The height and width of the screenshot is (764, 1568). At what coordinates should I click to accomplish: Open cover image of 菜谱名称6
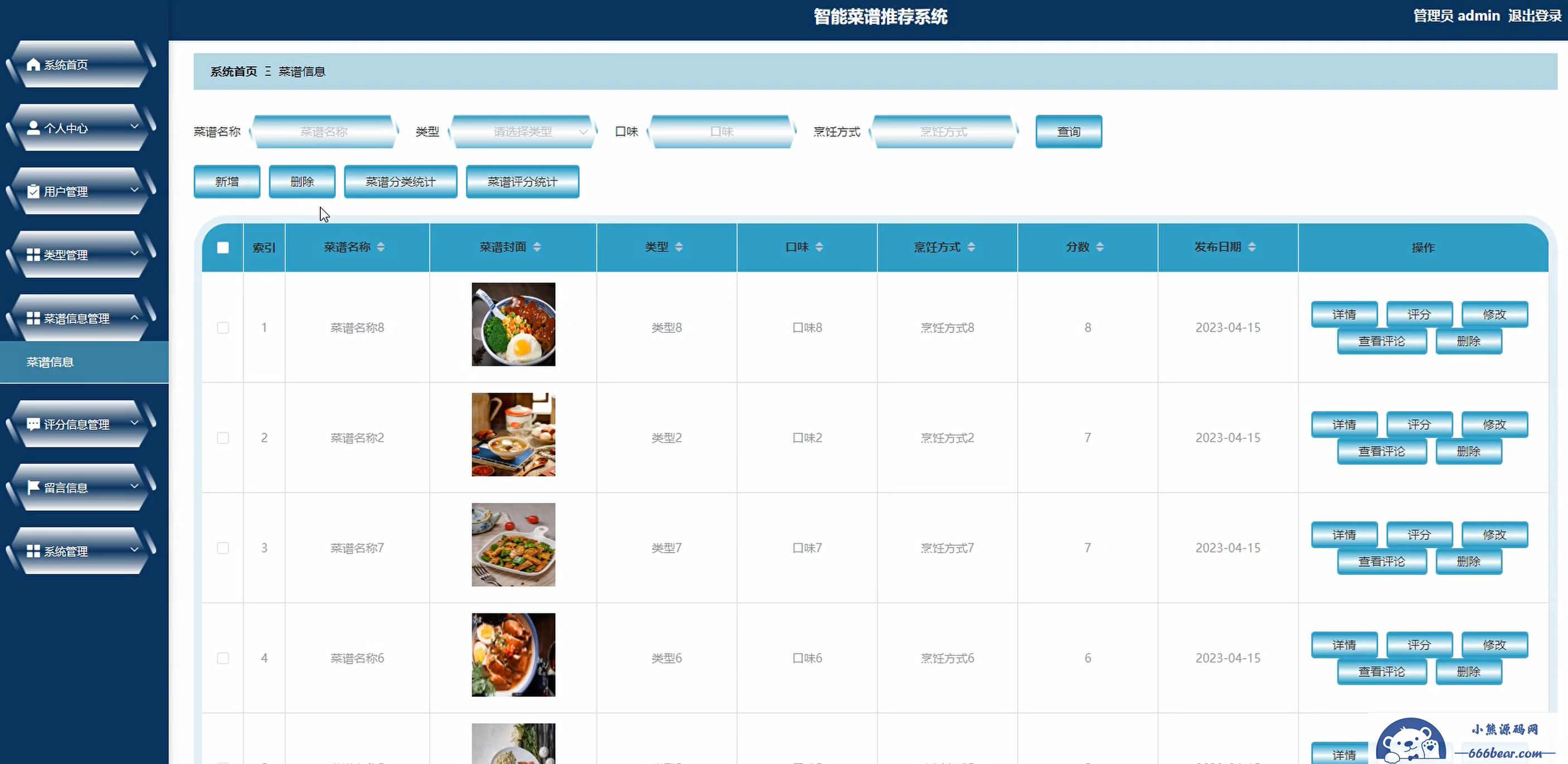513,655
